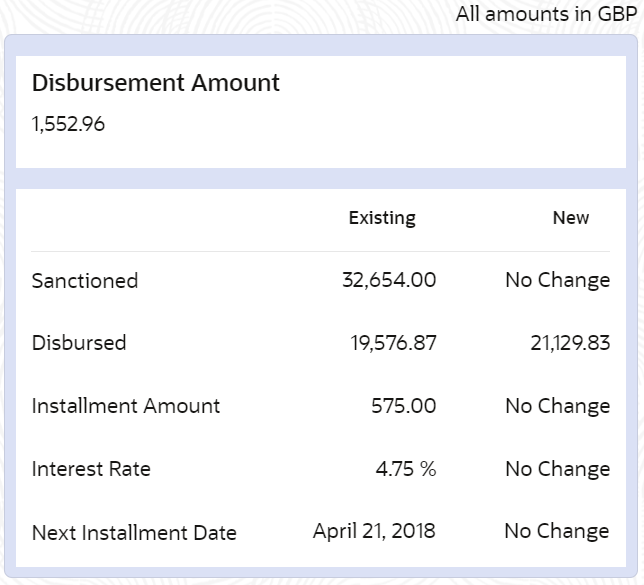Click the existing disbursed value 19,576.87
The image size is (644, 585).
pos(393,343)
